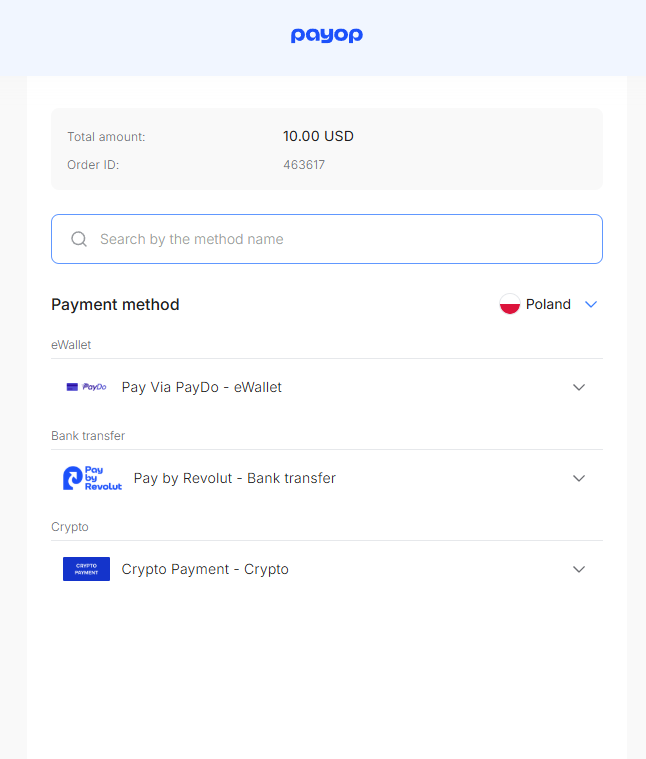
Task: Click the 10.00 USD total amount
Action: click(318, 136)
